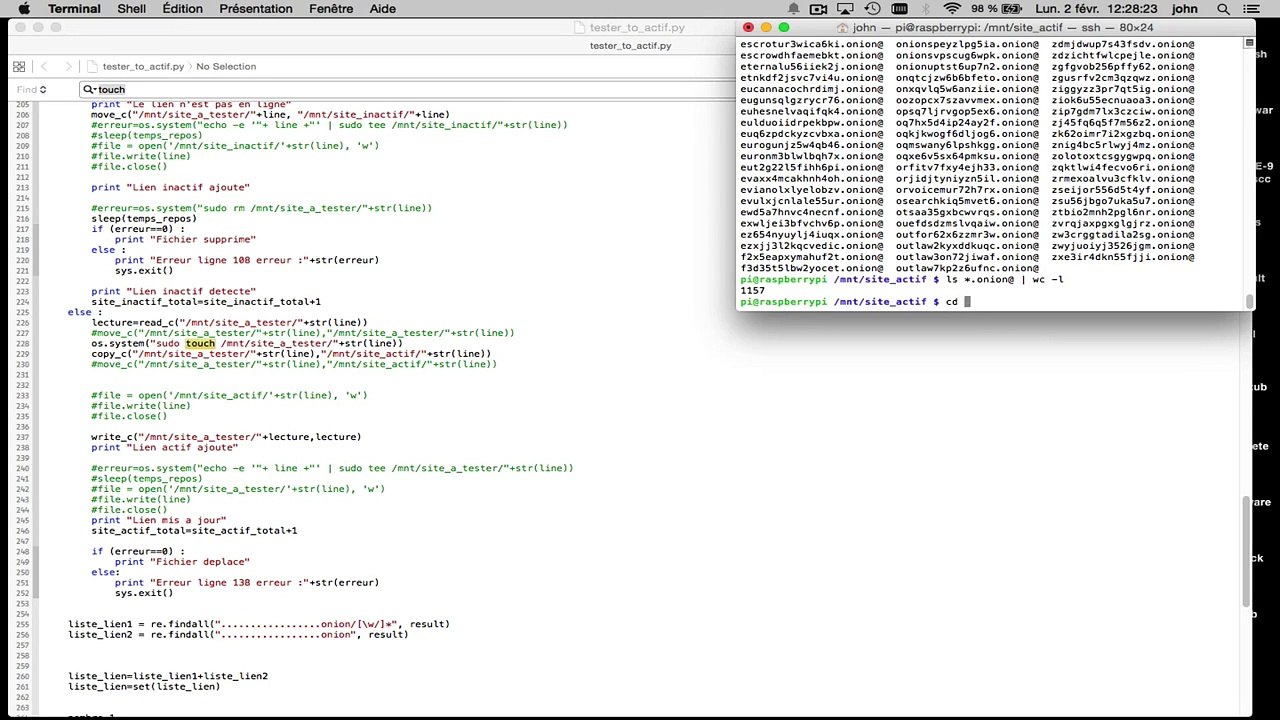Click the Terminal prompt after cd
This screenshot has height=720, width=1280.
click(968, 302)
